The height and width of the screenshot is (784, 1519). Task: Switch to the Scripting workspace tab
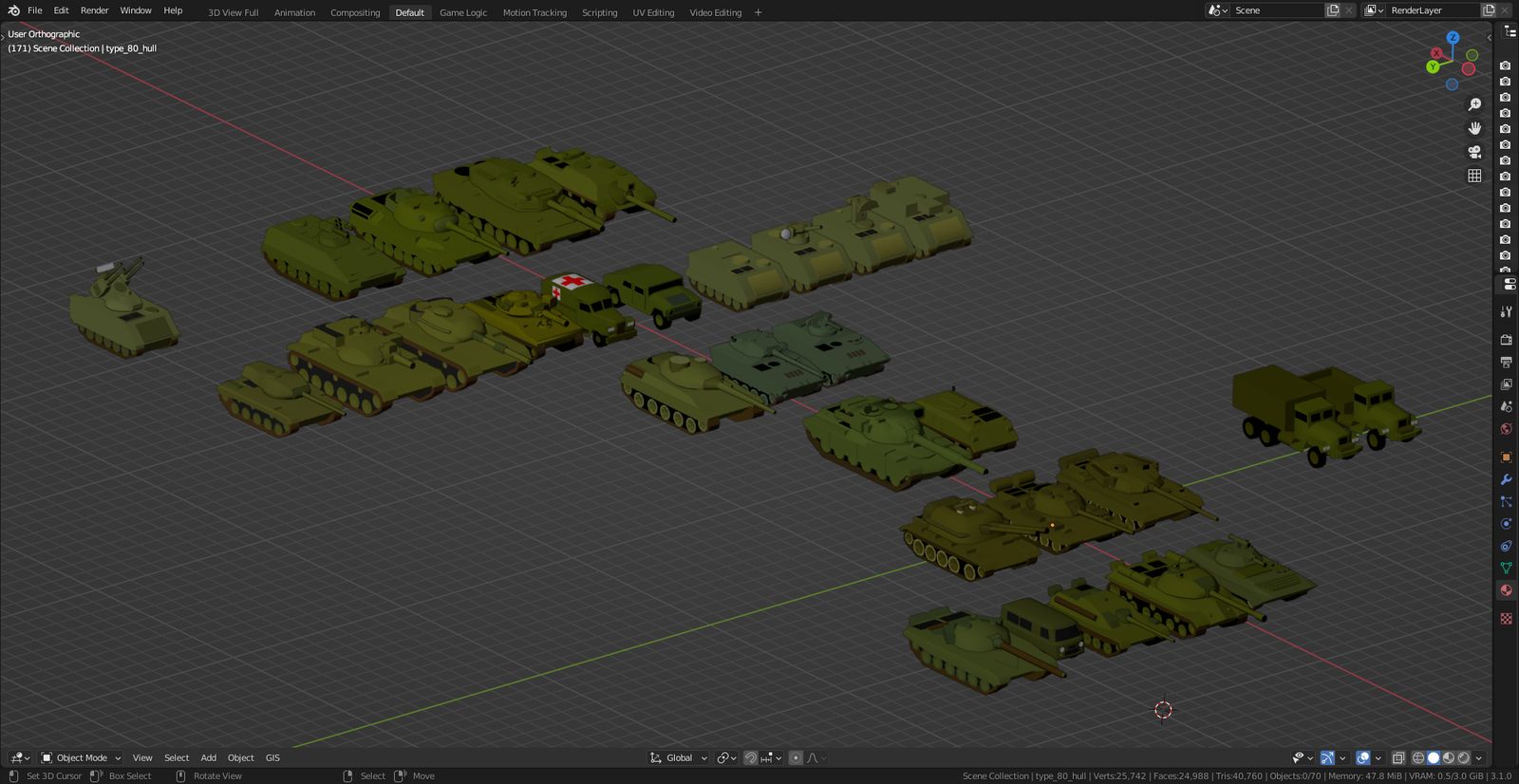599,12
